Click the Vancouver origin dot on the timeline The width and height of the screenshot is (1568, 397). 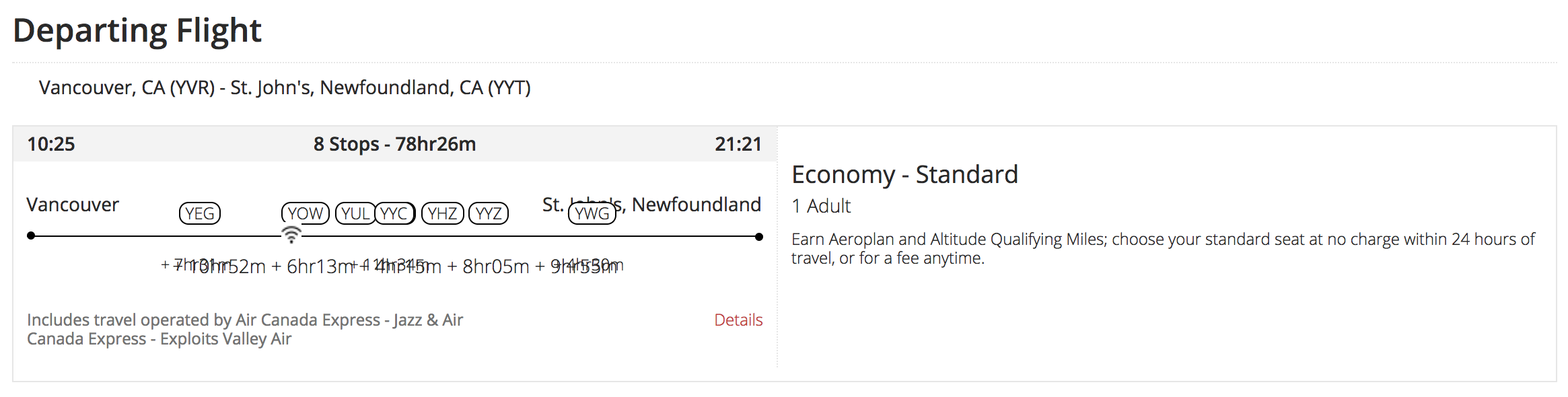point(31,236)
